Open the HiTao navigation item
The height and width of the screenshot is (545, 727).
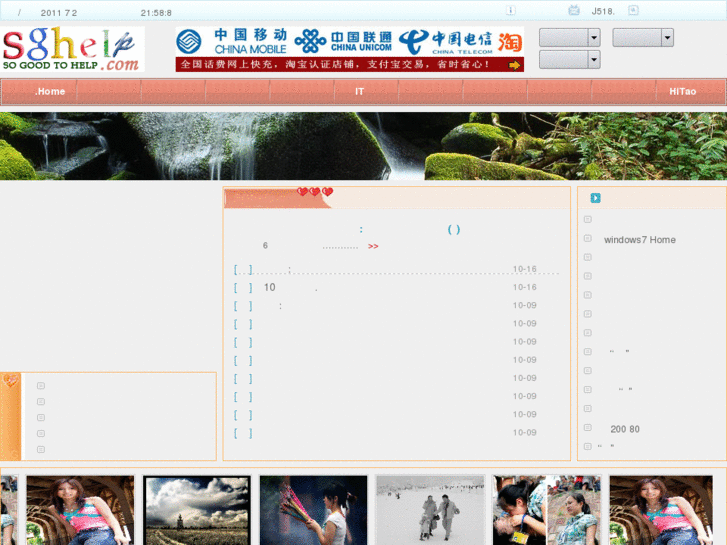682,91
